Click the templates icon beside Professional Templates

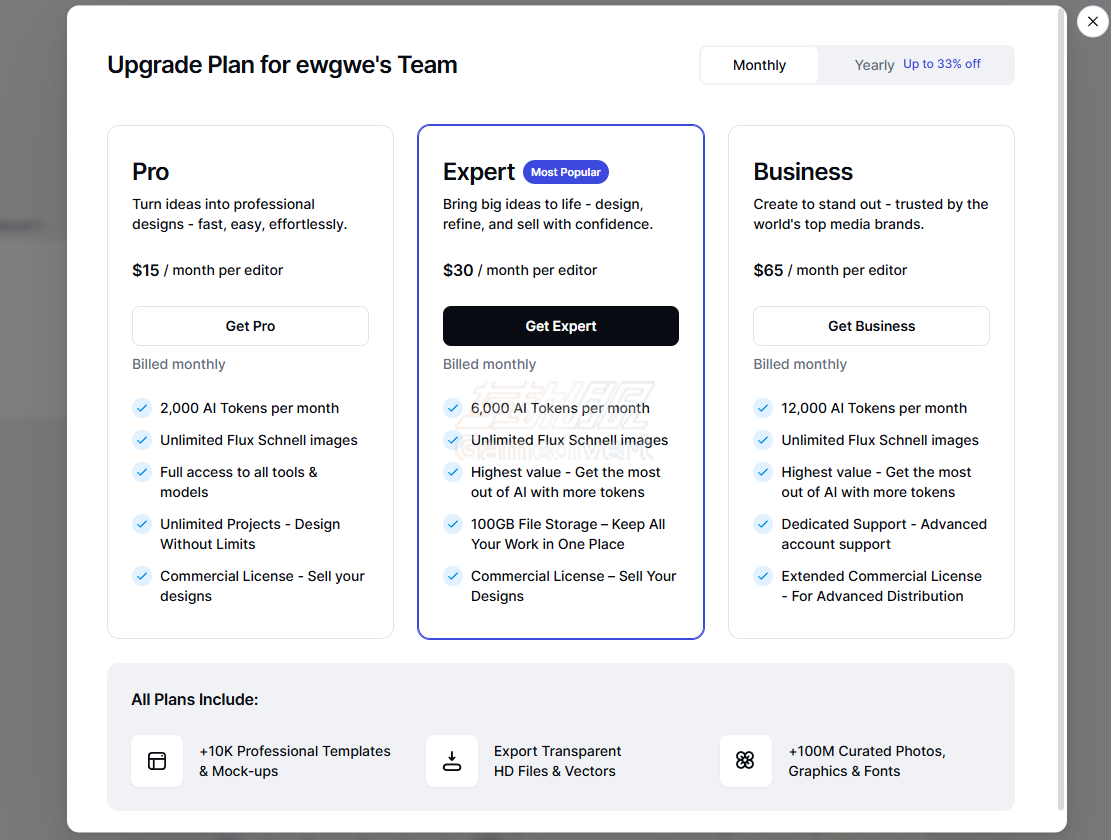click(x=157, y=761)
